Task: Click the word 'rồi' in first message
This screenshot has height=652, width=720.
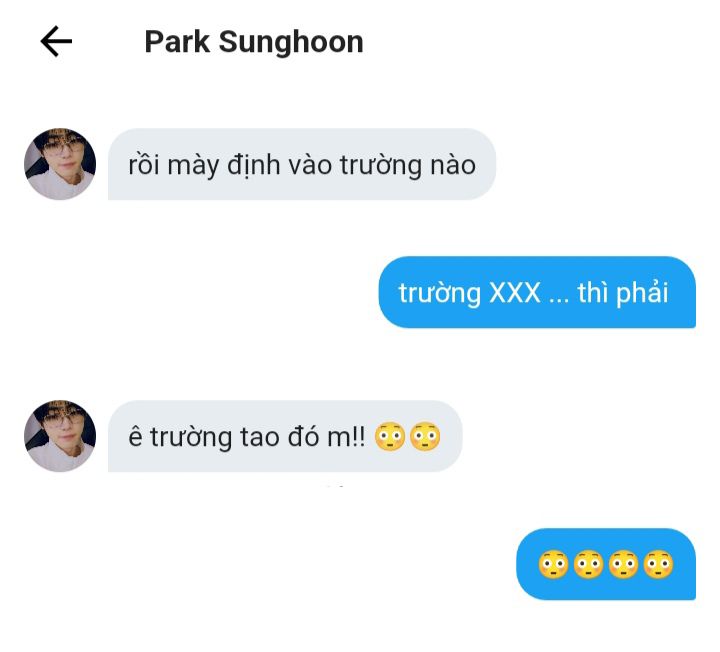Action: (144, 164)
